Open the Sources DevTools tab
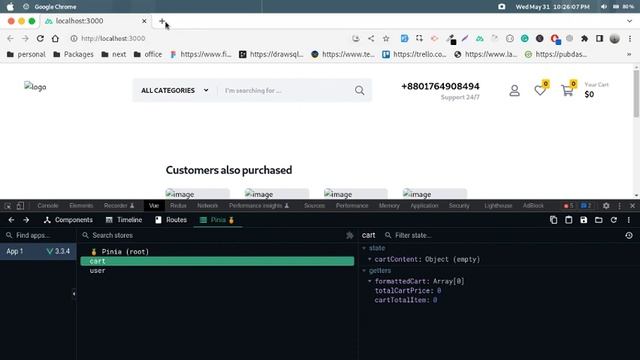The height and width of the screenshot is (360, 640). click(x=314, y=206)
